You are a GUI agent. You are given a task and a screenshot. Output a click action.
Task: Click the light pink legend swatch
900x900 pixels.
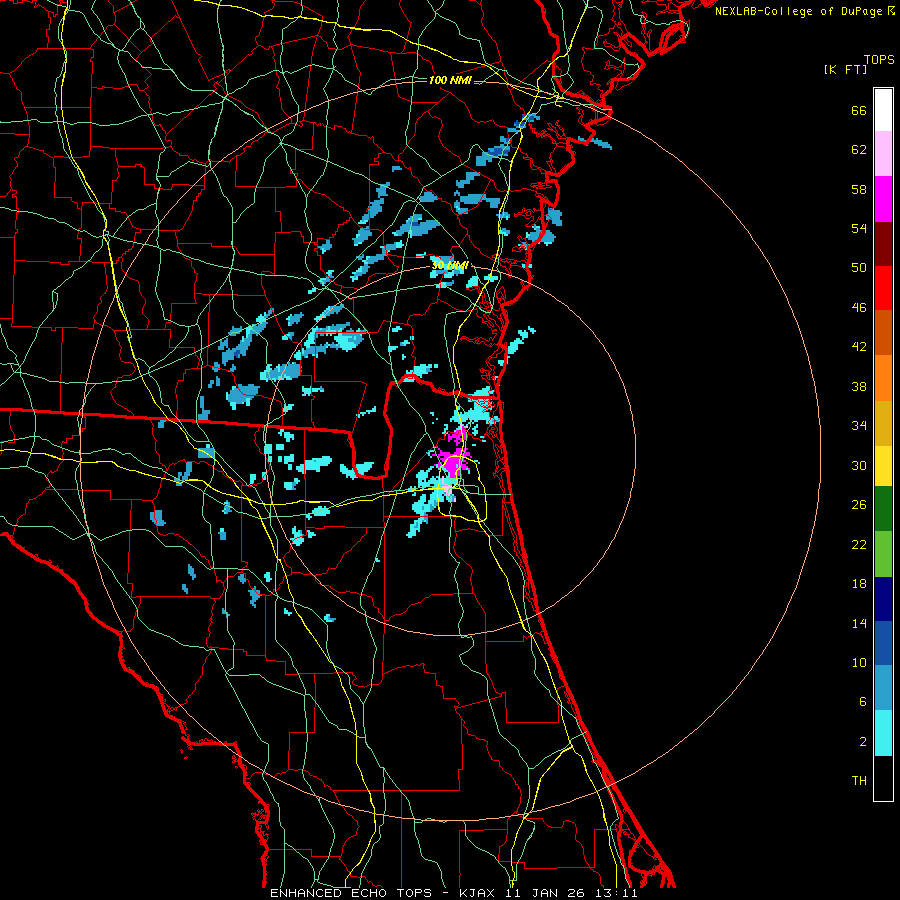point(883,154)
